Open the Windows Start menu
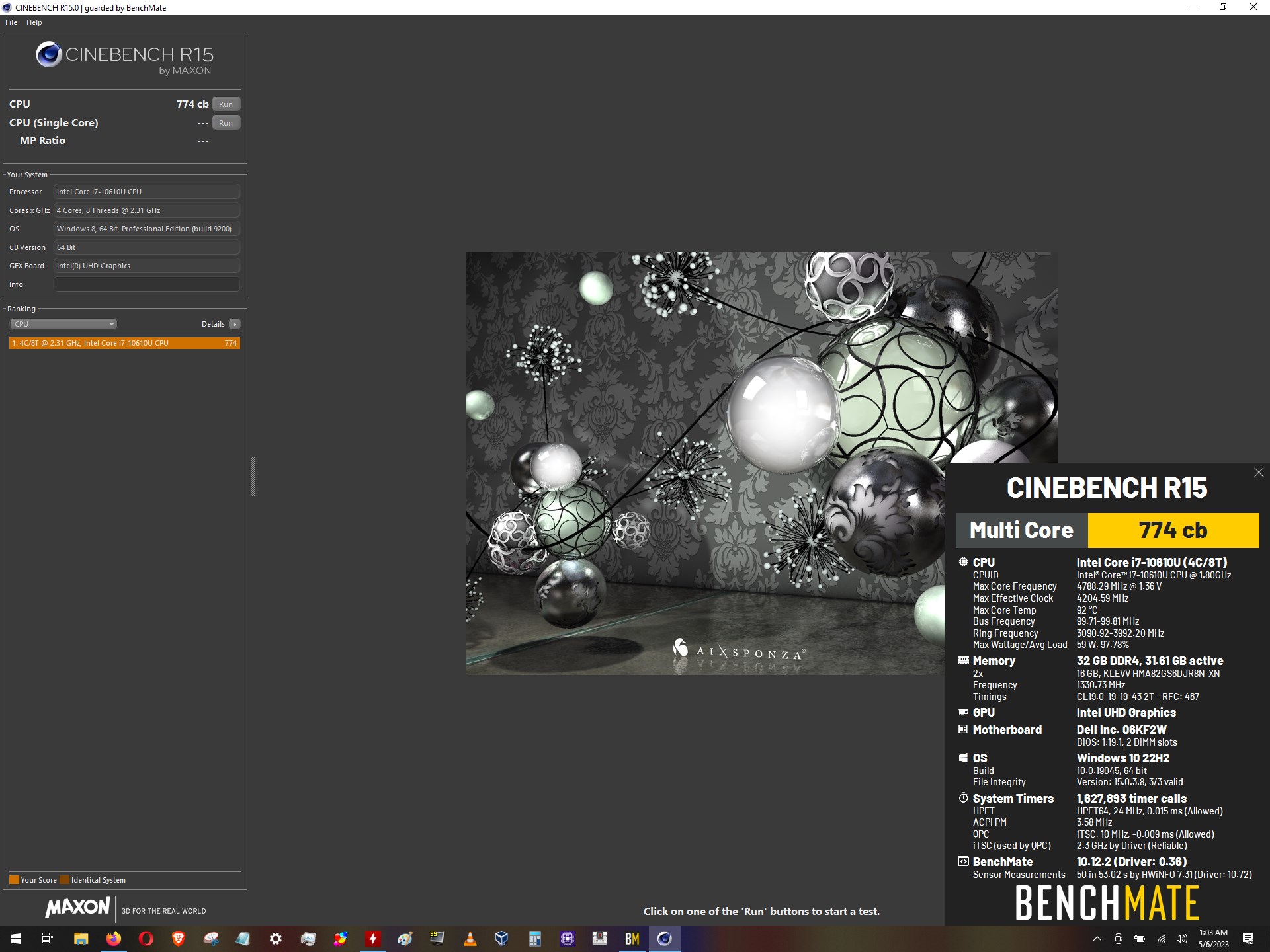The height and width of the screenshot is (952, 1270). point(16,939)
